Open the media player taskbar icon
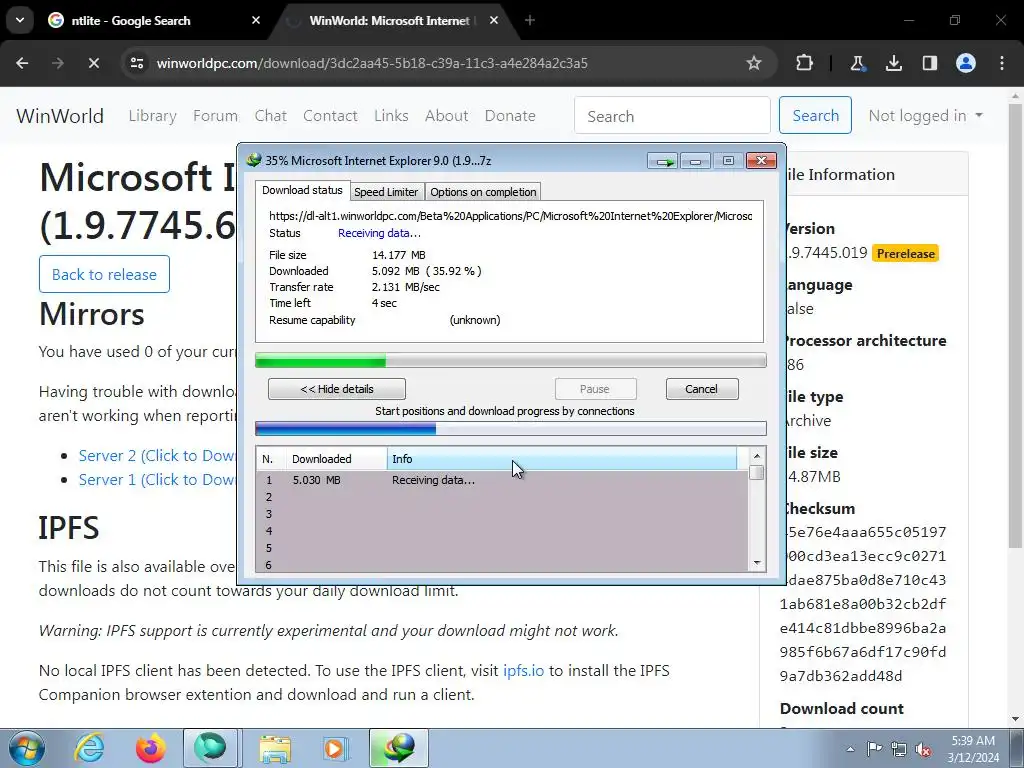This screenshot has width=1024, height=768. [336, 748]
